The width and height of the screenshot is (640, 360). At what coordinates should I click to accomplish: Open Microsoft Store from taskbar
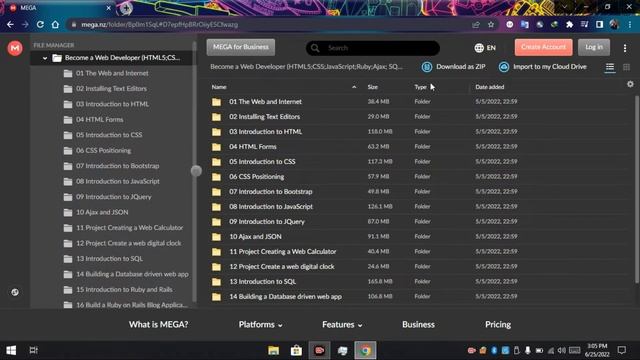point(296,350)
